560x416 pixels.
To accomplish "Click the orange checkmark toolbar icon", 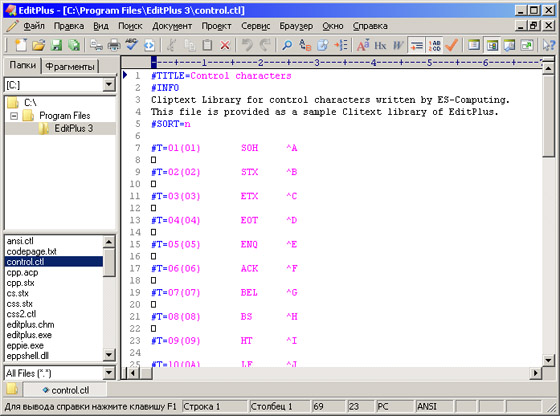I will point(451,45).
